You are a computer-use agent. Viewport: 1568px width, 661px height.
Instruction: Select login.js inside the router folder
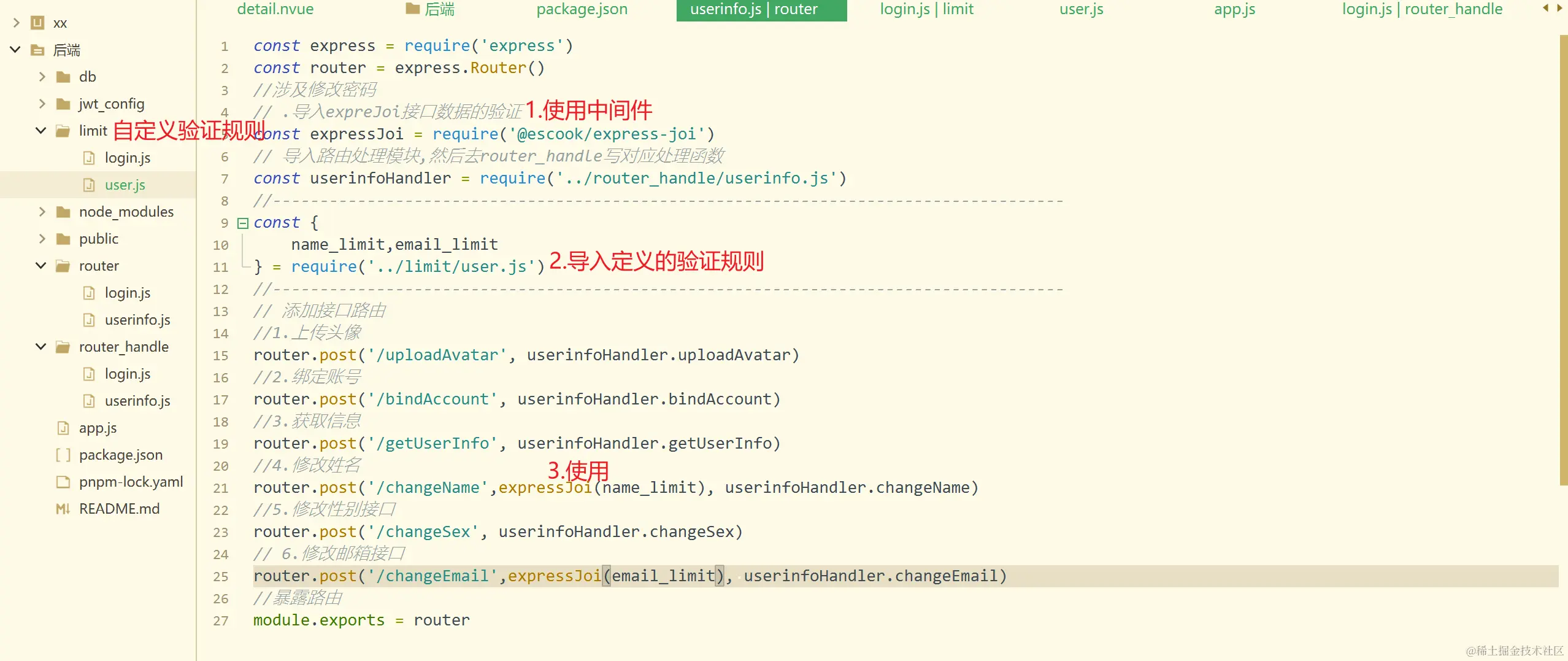click(127, 293)
